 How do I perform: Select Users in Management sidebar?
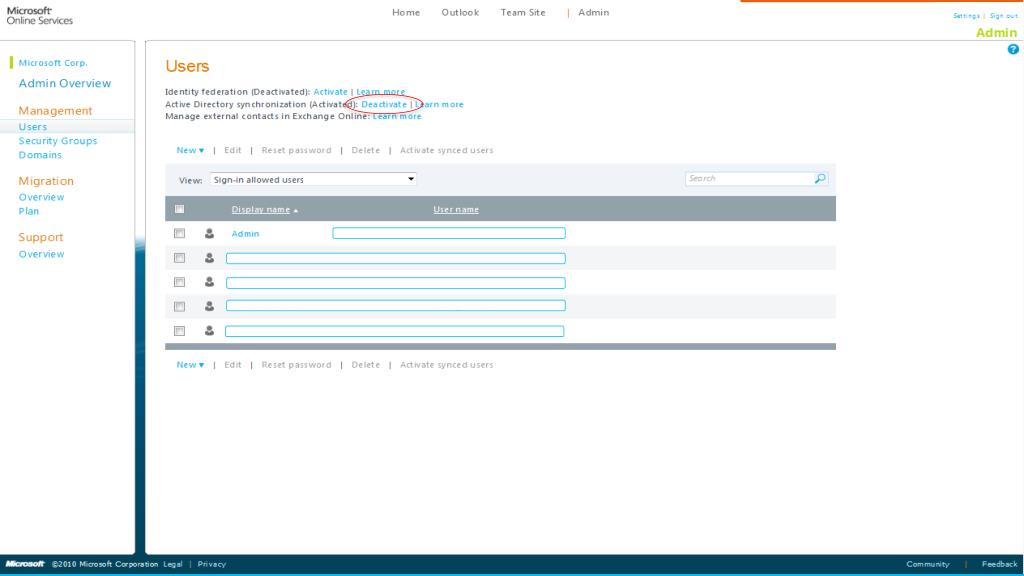point(33,127)
